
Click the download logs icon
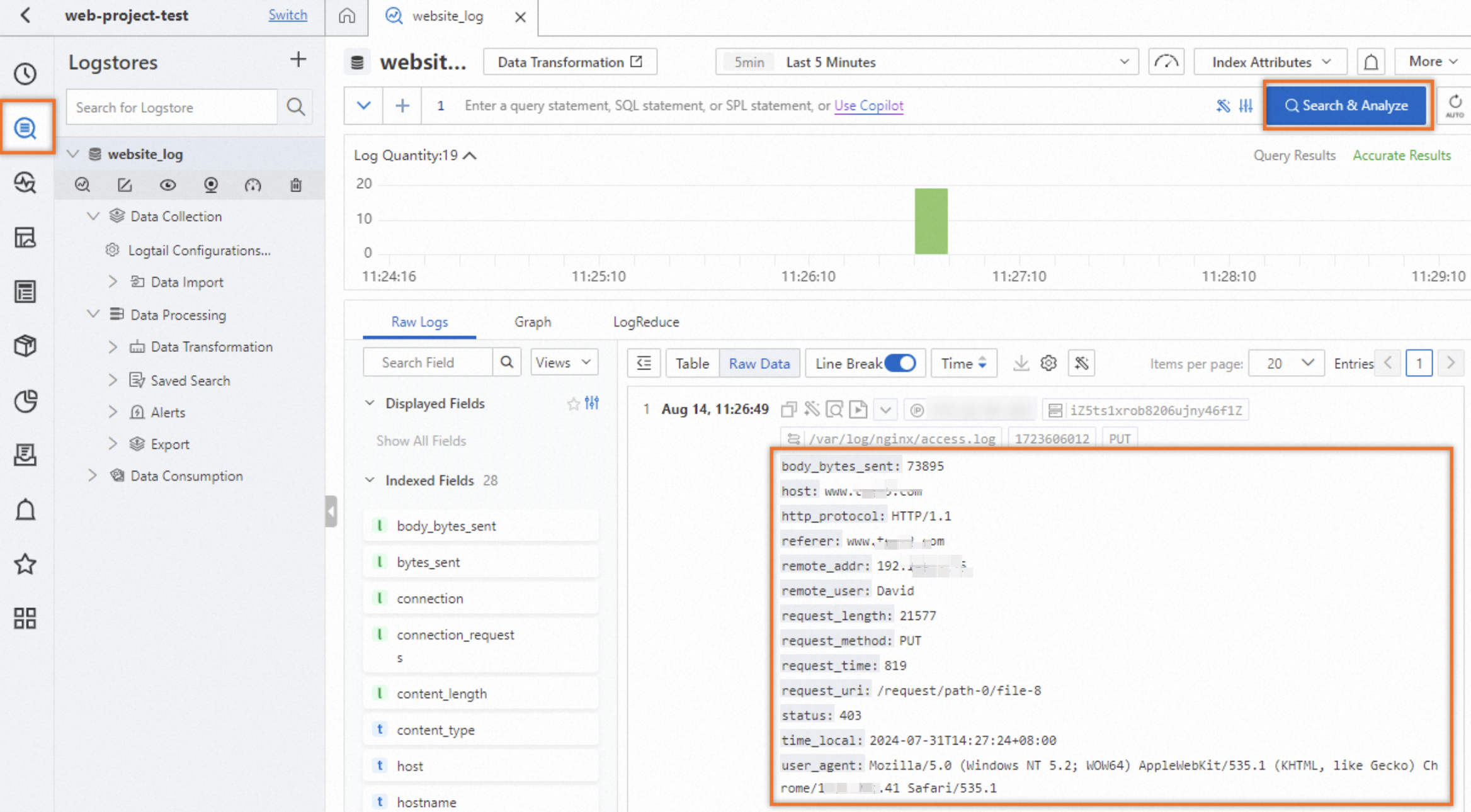[1021, 363]
